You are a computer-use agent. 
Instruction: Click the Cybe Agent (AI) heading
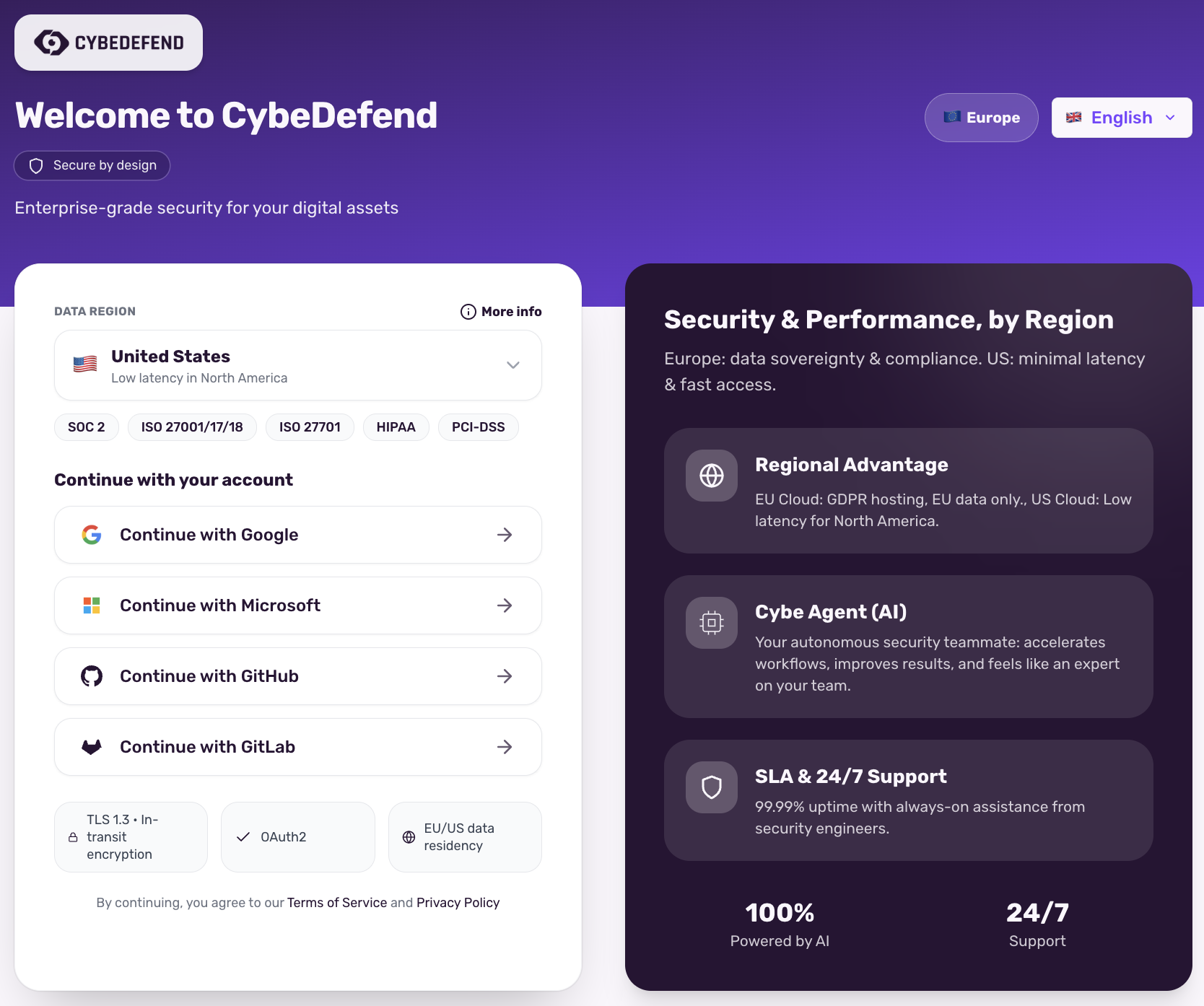831,612
